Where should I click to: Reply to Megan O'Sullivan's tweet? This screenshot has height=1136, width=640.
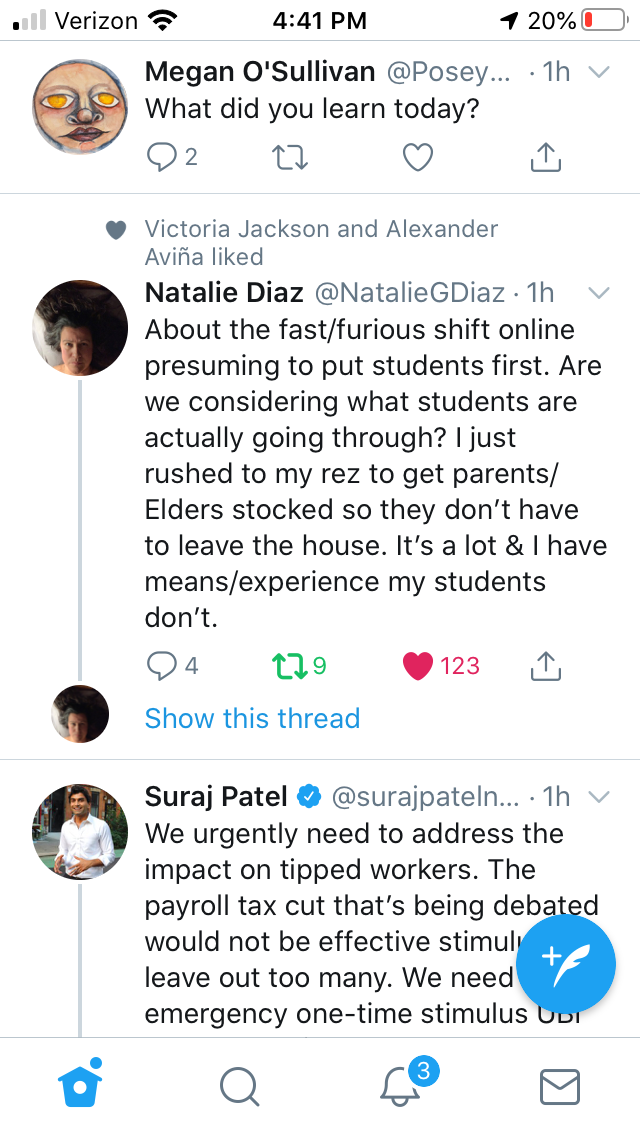161,157
